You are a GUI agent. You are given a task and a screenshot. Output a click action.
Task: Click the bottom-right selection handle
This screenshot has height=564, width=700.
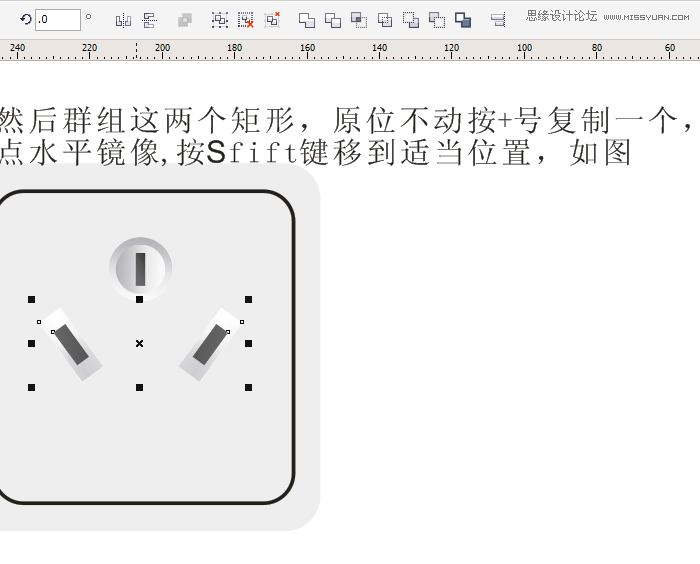coord(249,388)
